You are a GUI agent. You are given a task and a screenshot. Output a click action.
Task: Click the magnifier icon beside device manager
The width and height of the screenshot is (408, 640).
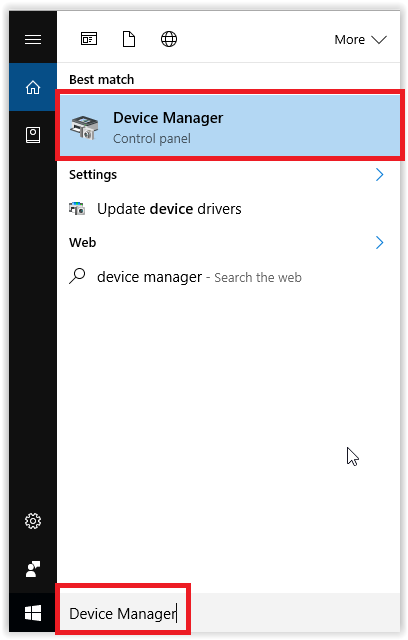click(77, 276)
